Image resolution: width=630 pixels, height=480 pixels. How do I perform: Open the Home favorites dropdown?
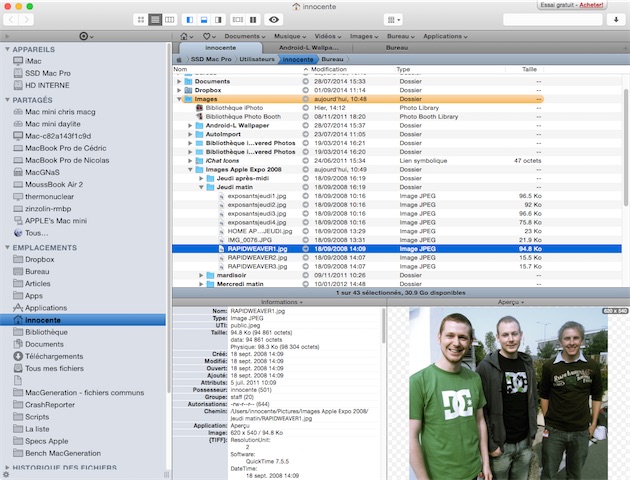[186, 36]
